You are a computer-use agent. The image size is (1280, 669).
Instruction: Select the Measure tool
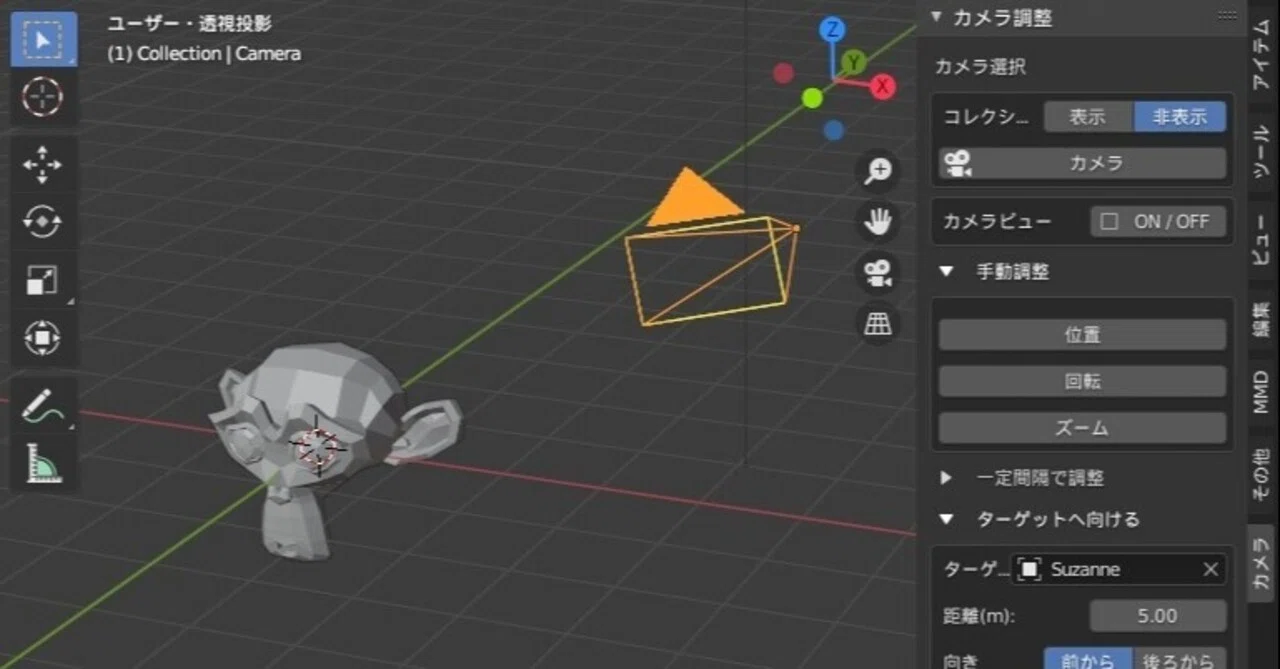[x=42, y=462]
